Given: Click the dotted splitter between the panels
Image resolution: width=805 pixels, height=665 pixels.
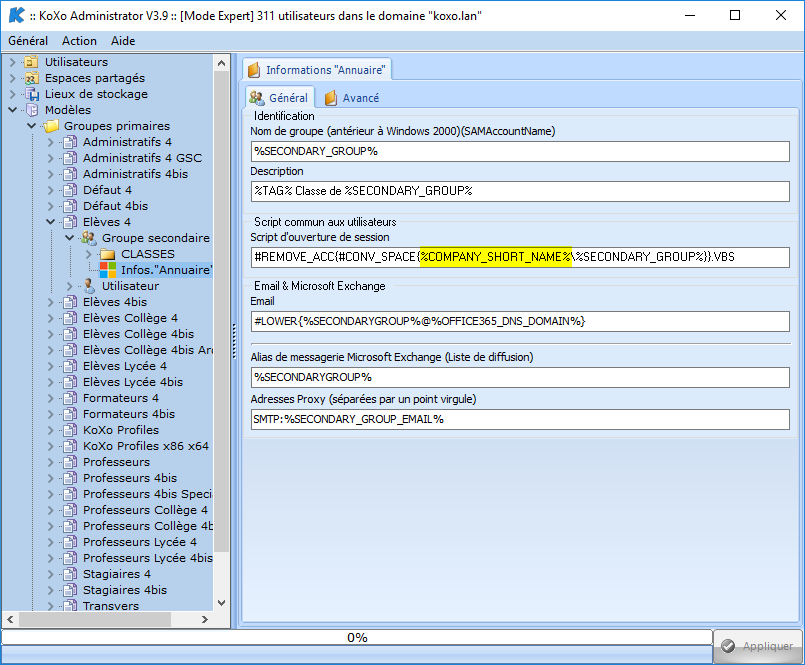Looking at the screenshot, I should tap(234, 340).
